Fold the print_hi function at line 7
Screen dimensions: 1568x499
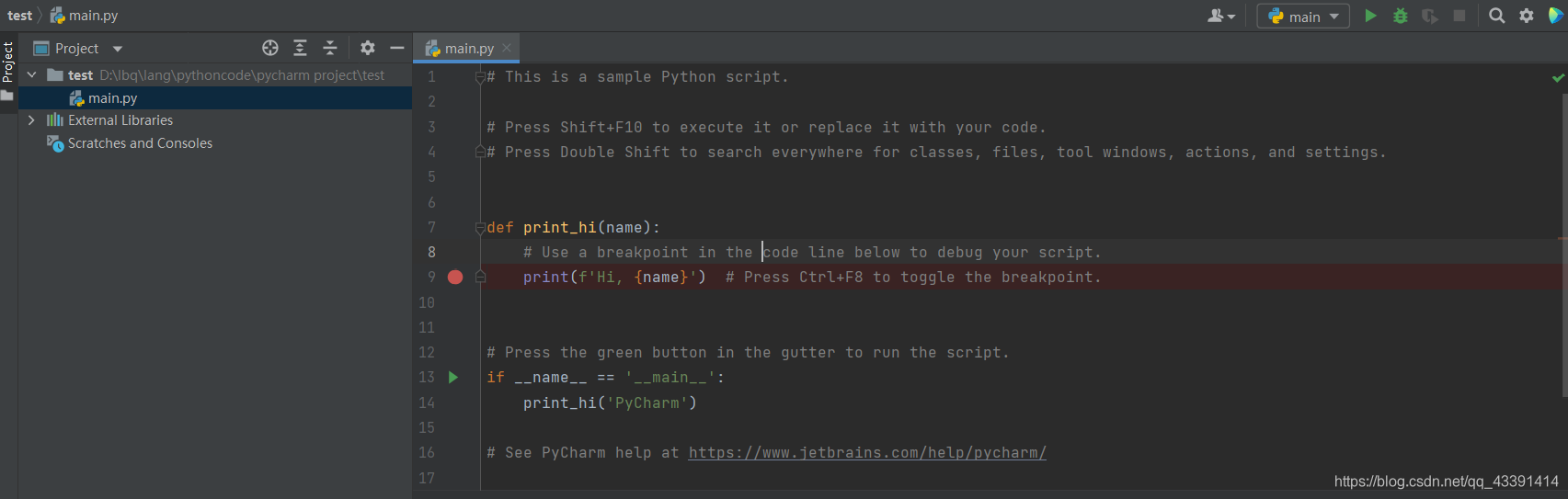click(x=480, y=227)
